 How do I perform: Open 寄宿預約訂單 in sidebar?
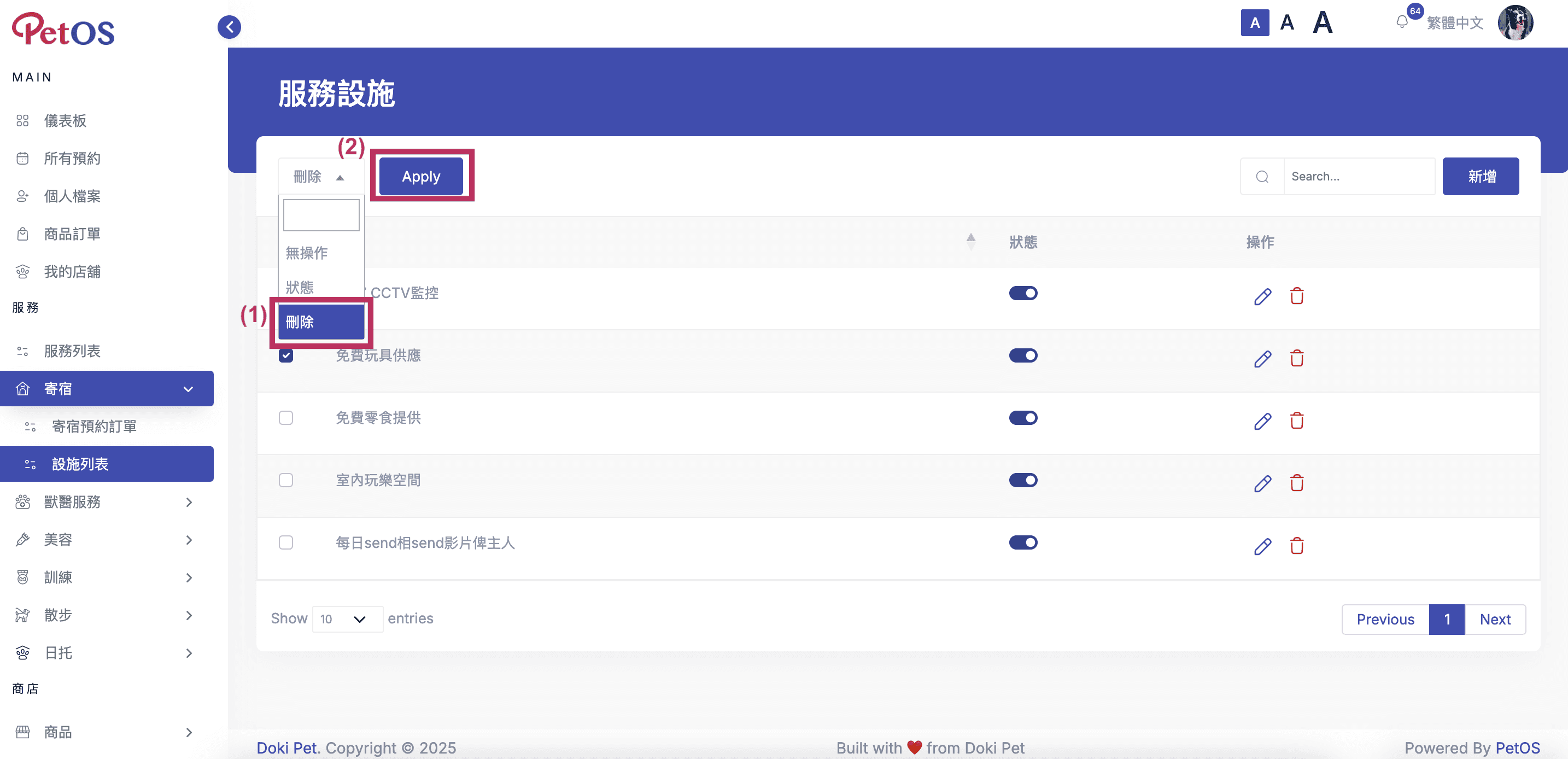[93, 426]
